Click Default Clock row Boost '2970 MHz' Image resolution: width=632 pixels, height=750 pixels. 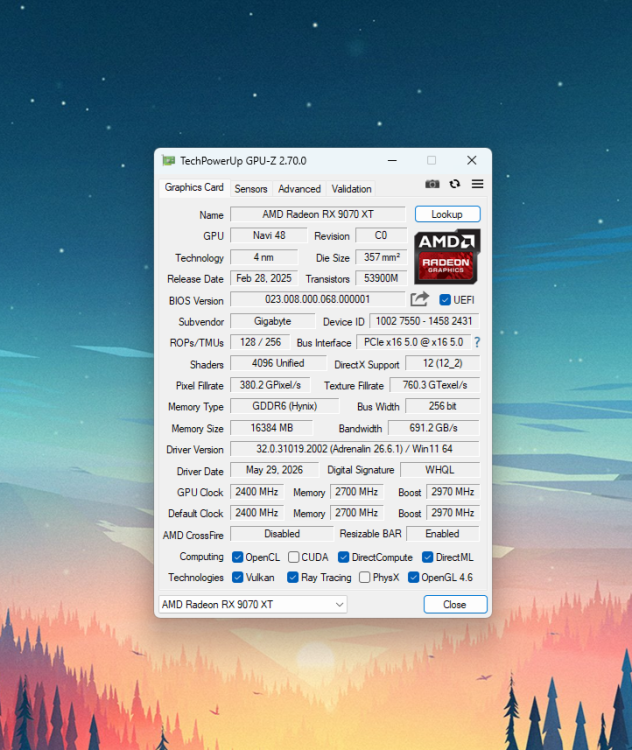tap(453, 513)
